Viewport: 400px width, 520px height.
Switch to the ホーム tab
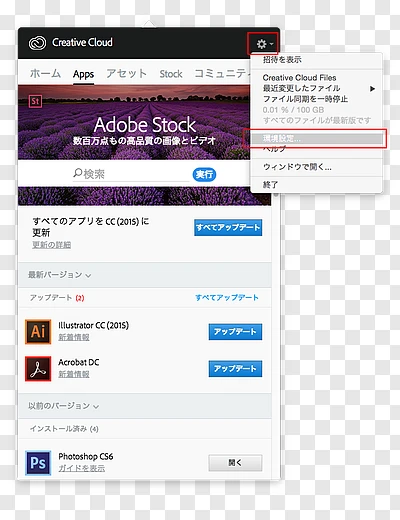pyautogui.click(x=45, y=74)
